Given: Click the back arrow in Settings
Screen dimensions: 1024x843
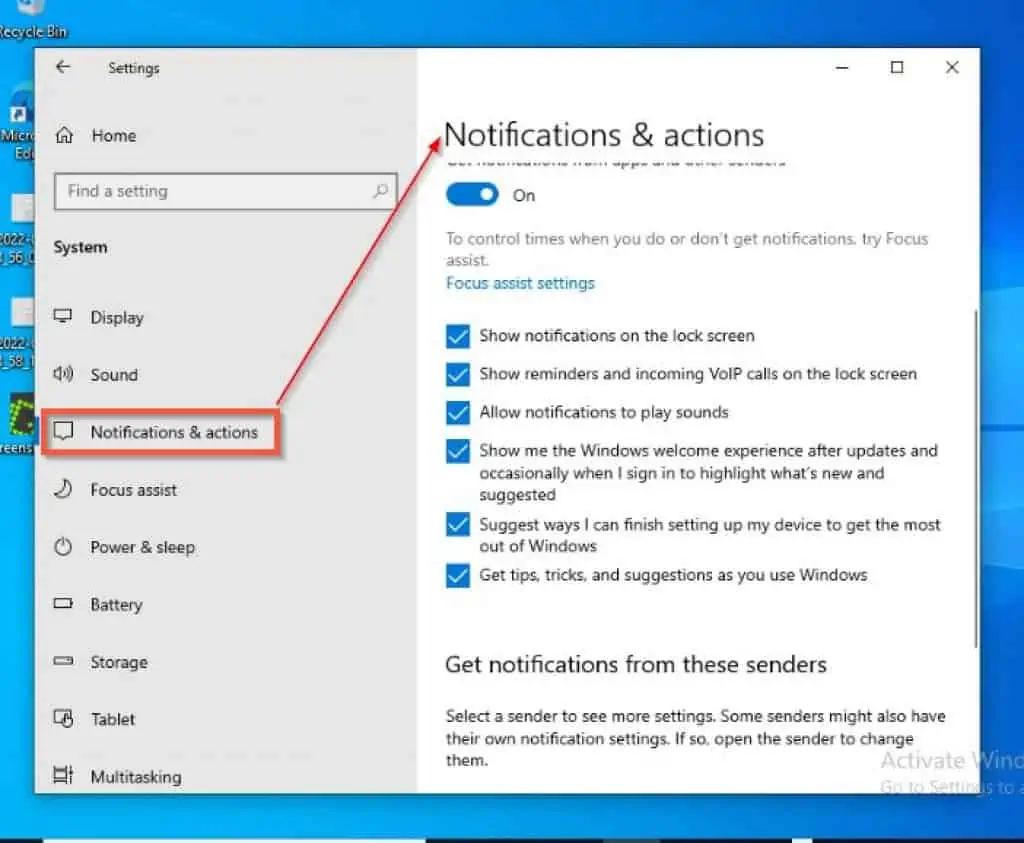Looking at the screenshot, I should pos(63,67).
